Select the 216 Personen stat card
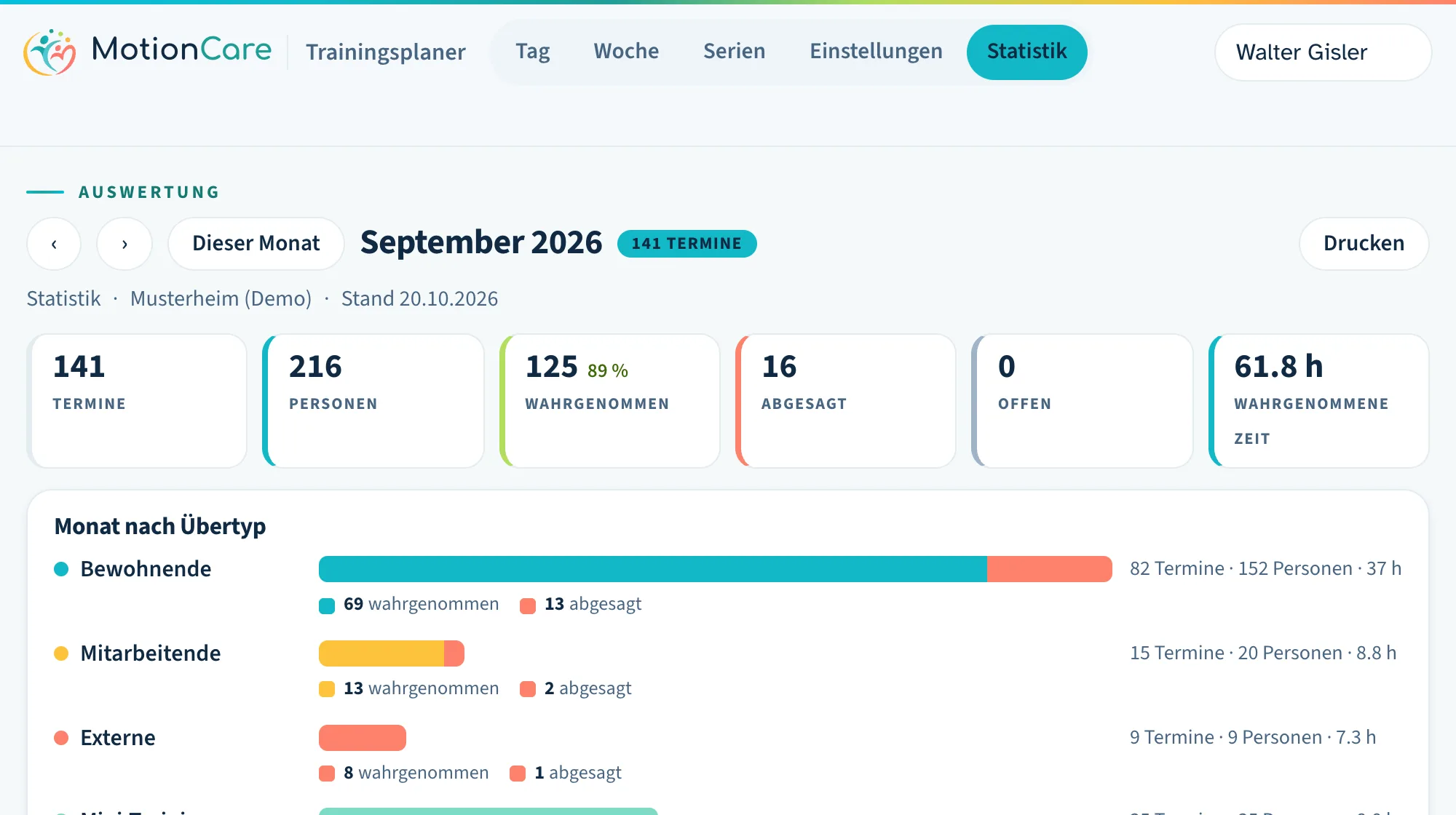The image size is (1456, 815). pos(373,401)
